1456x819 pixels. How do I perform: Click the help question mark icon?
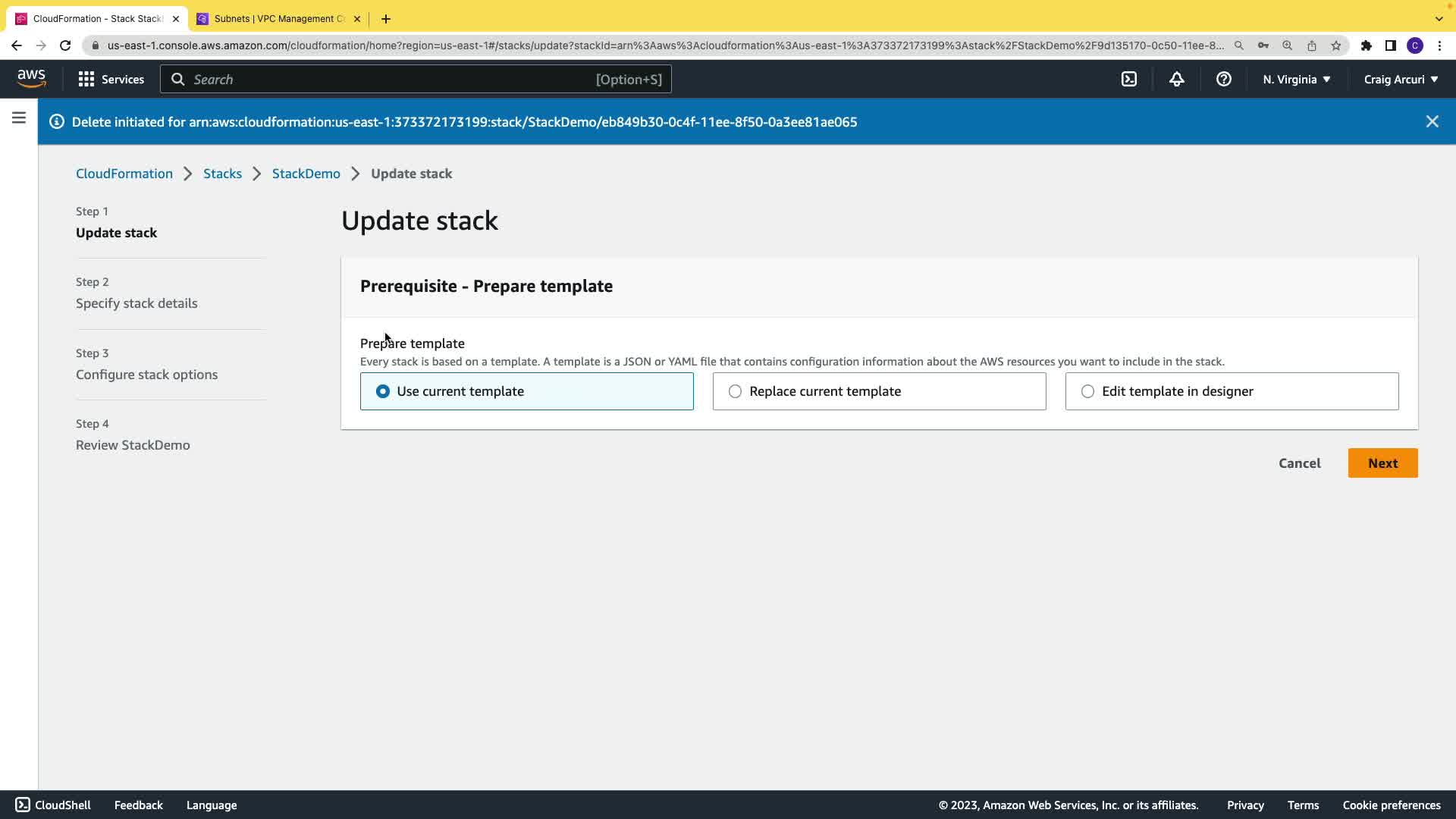pyautogui.click(x=1223, y=79)
